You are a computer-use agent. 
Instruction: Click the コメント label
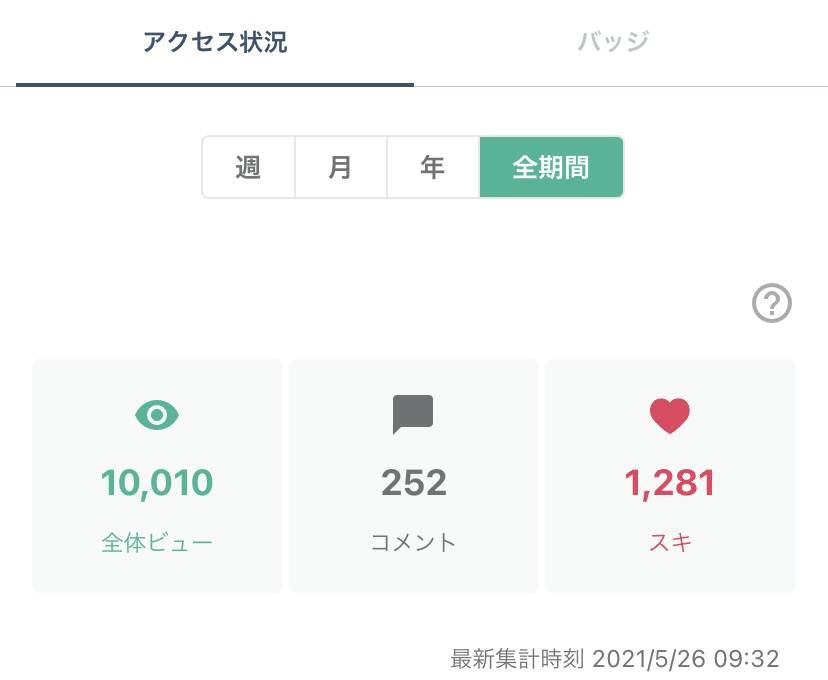coord(413,543)
